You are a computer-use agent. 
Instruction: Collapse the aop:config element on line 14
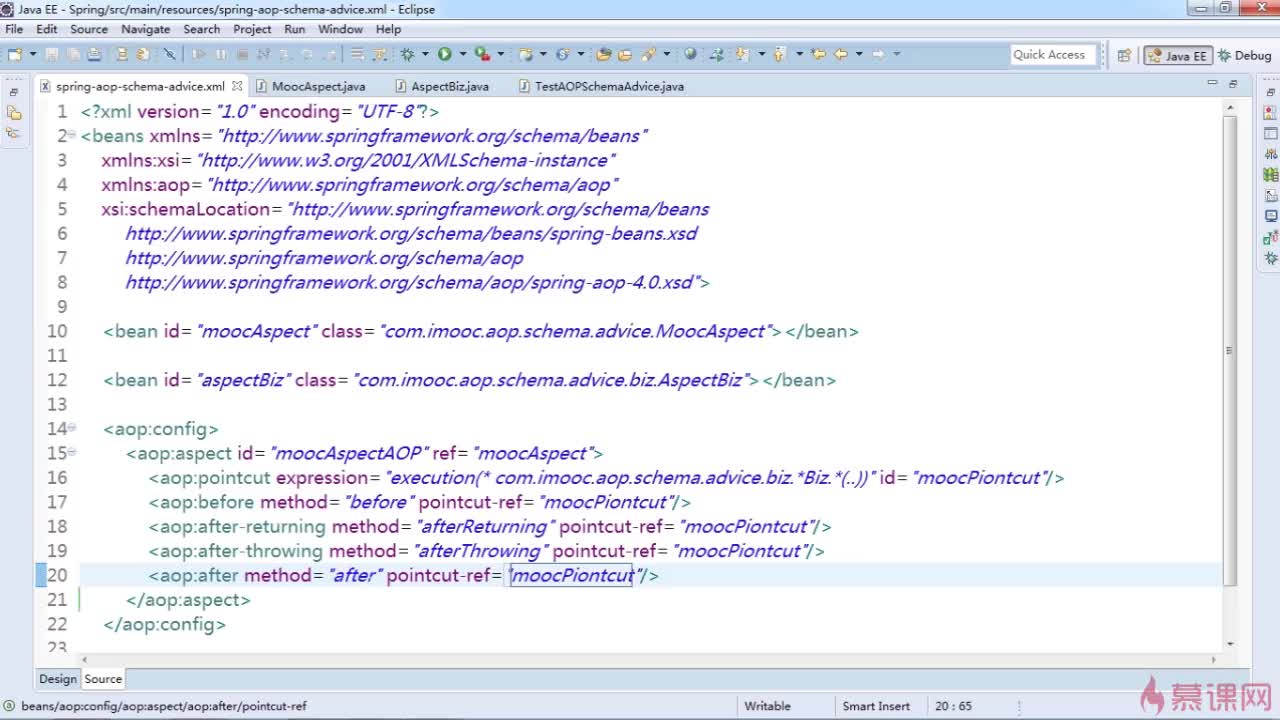point(72,428)
